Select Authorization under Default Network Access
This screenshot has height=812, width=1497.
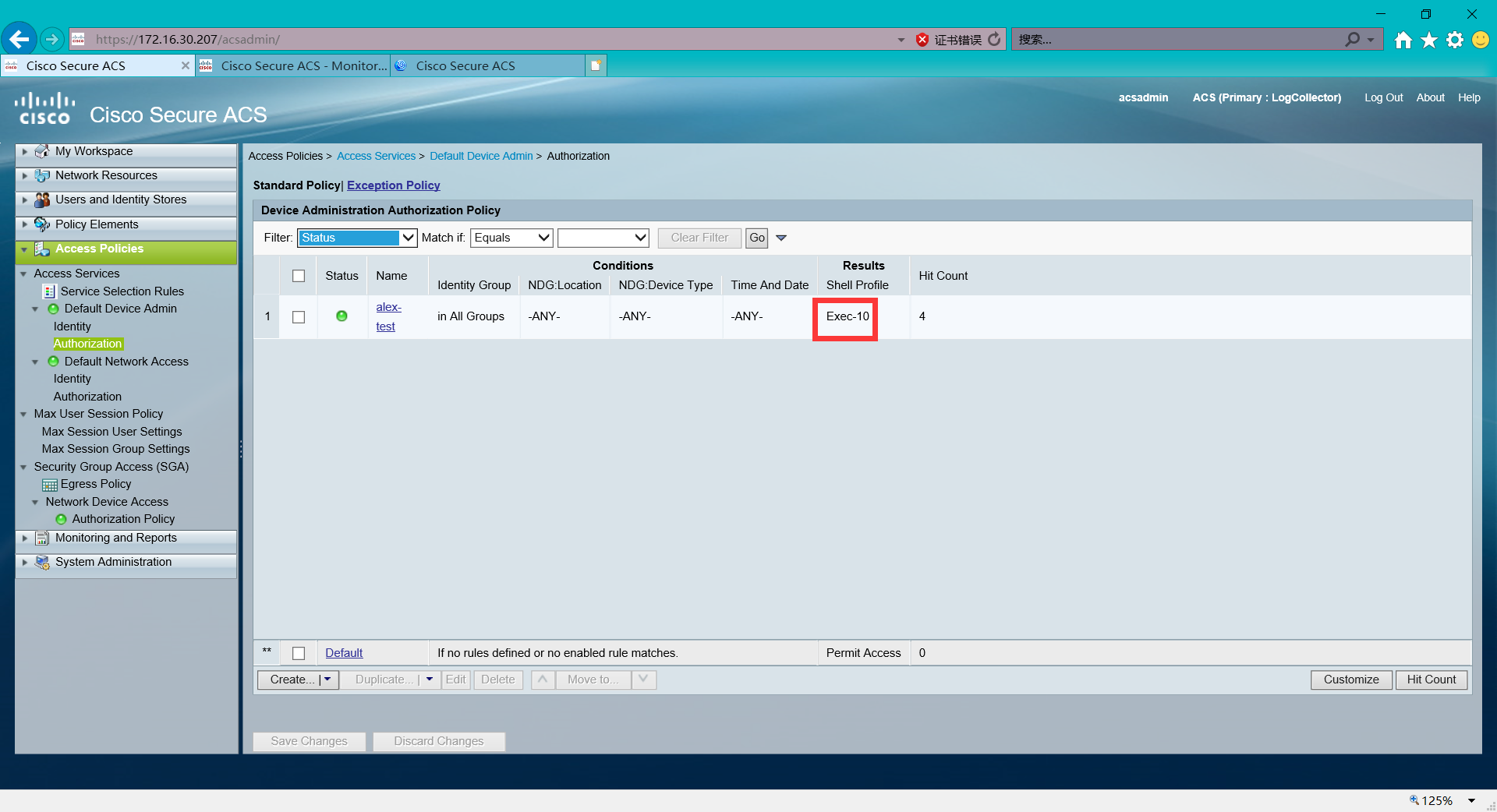87,397
